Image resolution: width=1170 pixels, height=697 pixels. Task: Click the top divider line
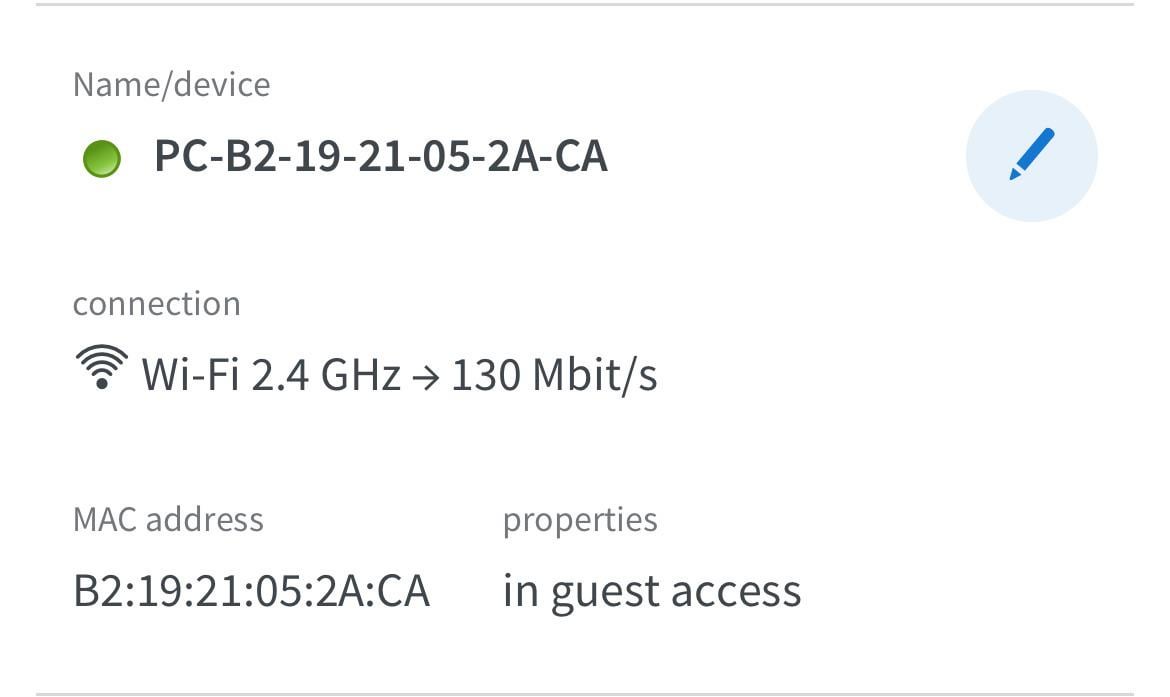[x=585, y=5]
